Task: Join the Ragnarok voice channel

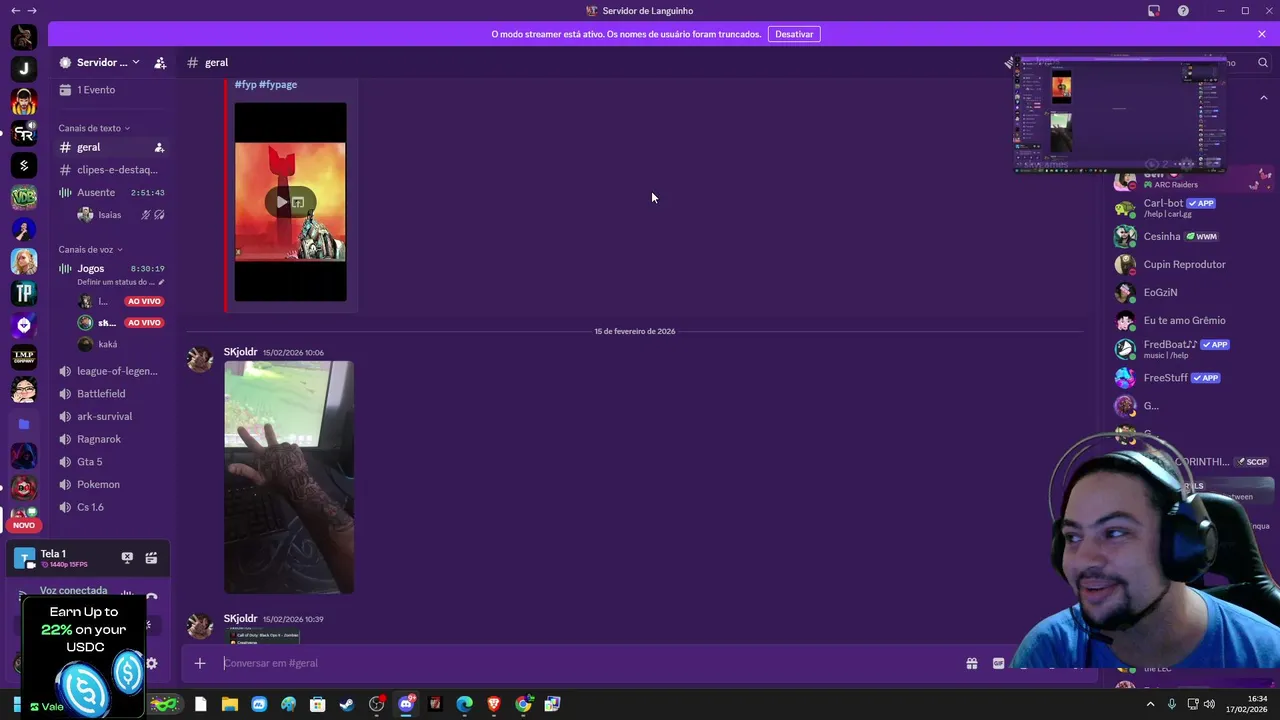Action: pyautogui.click(x=110, y=439)
